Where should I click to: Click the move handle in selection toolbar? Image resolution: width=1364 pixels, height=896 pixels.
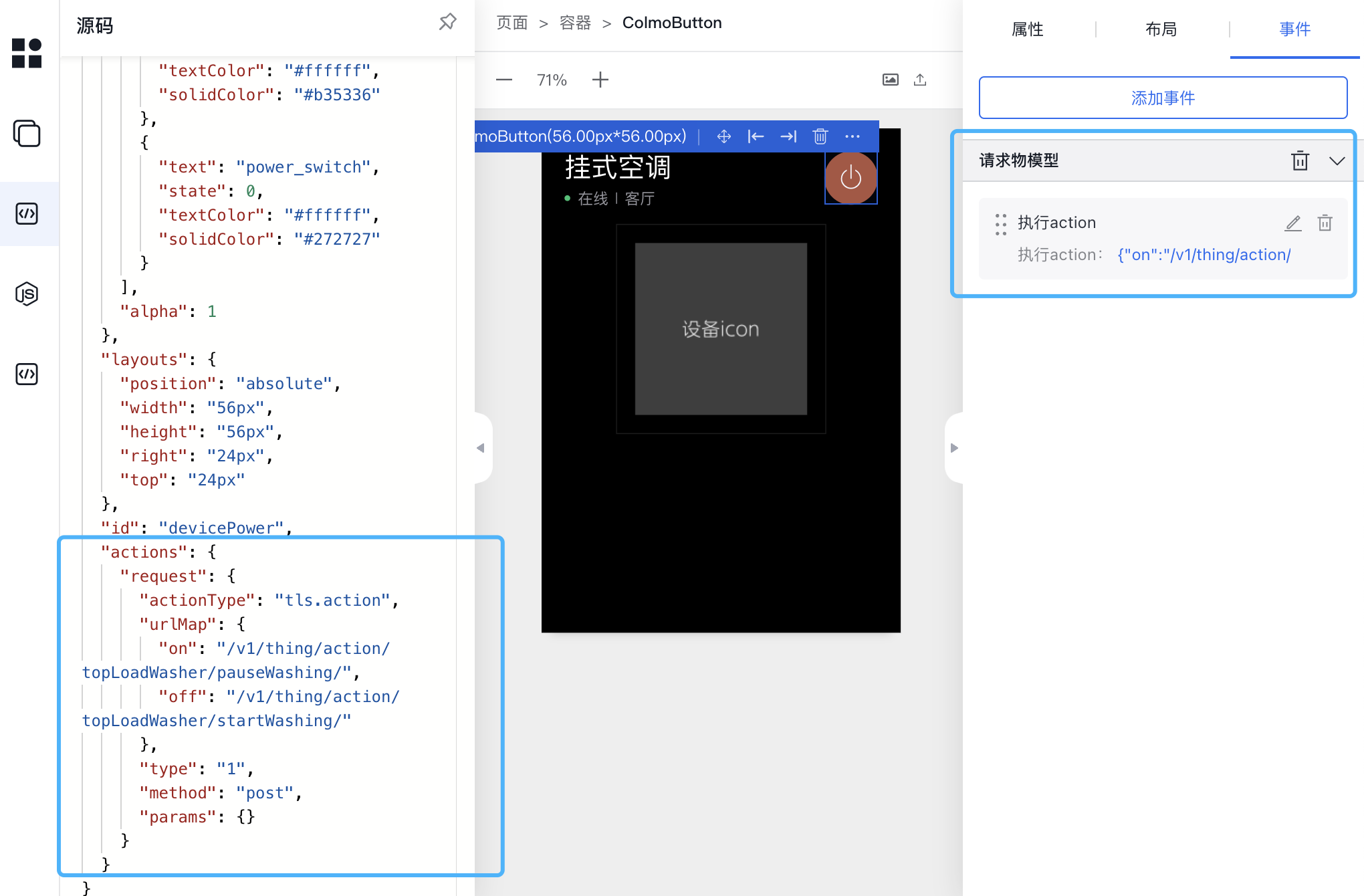723,137
